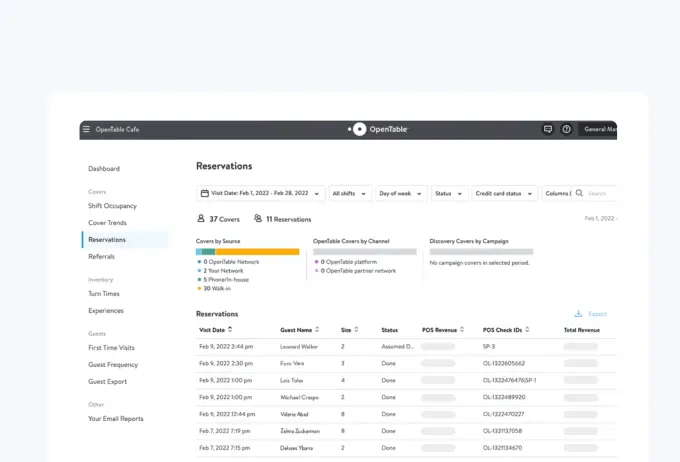
Task: Open the hamburger menu icon
Action: click(x=86, y=129)
